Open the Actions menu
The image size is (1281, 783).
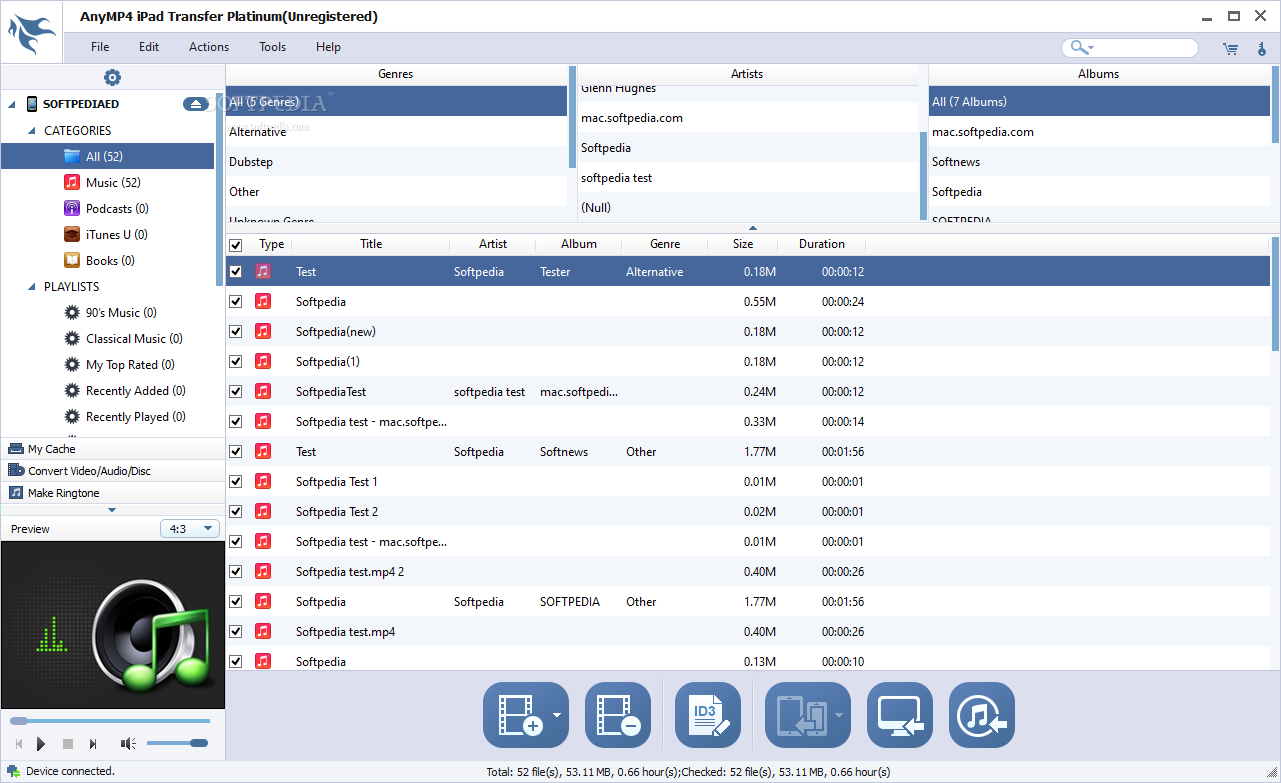pyautogui.click(x=209, y=47)
